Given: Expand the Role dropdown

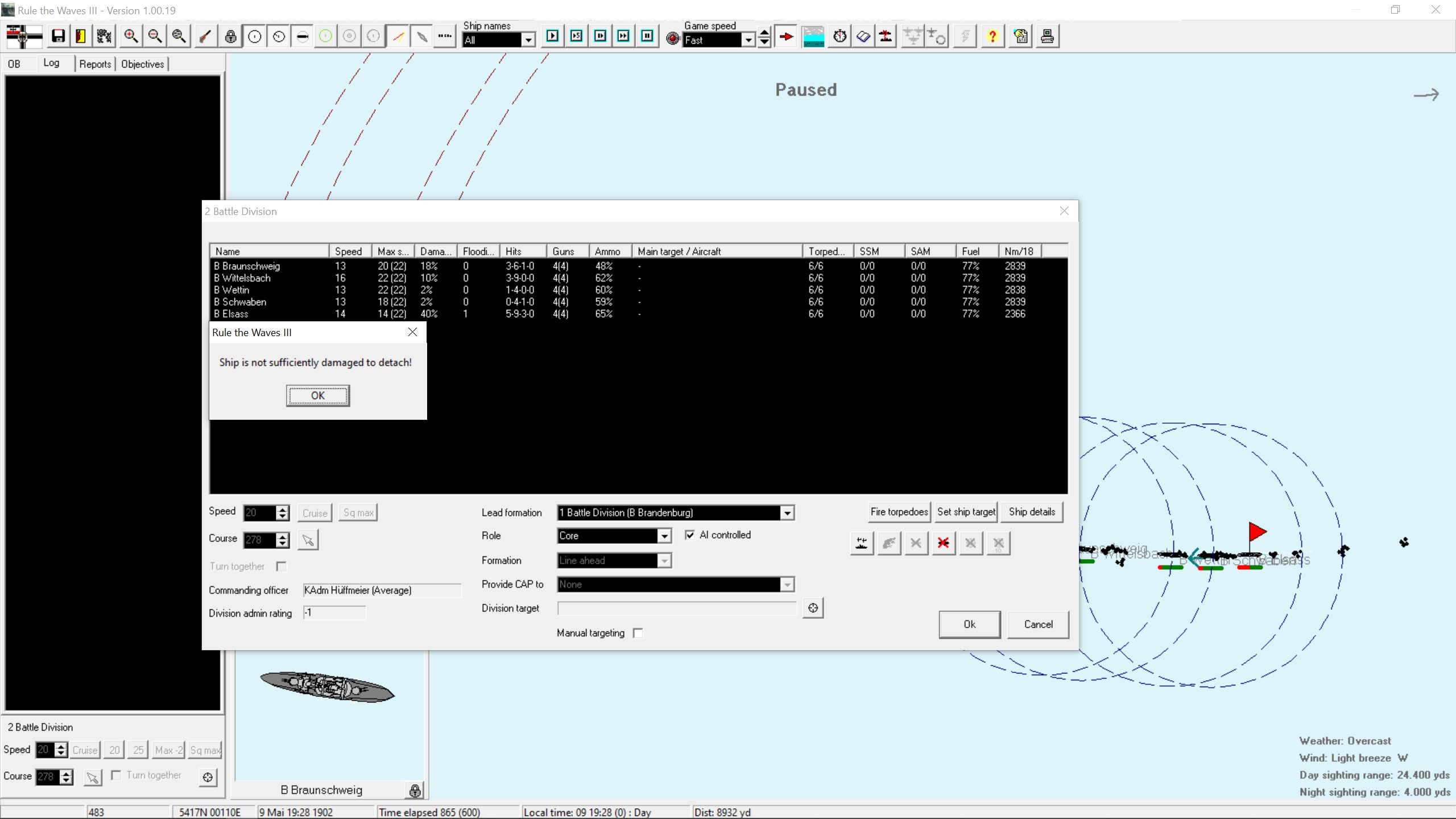Looking at the screenshot, I should [664, 536].
